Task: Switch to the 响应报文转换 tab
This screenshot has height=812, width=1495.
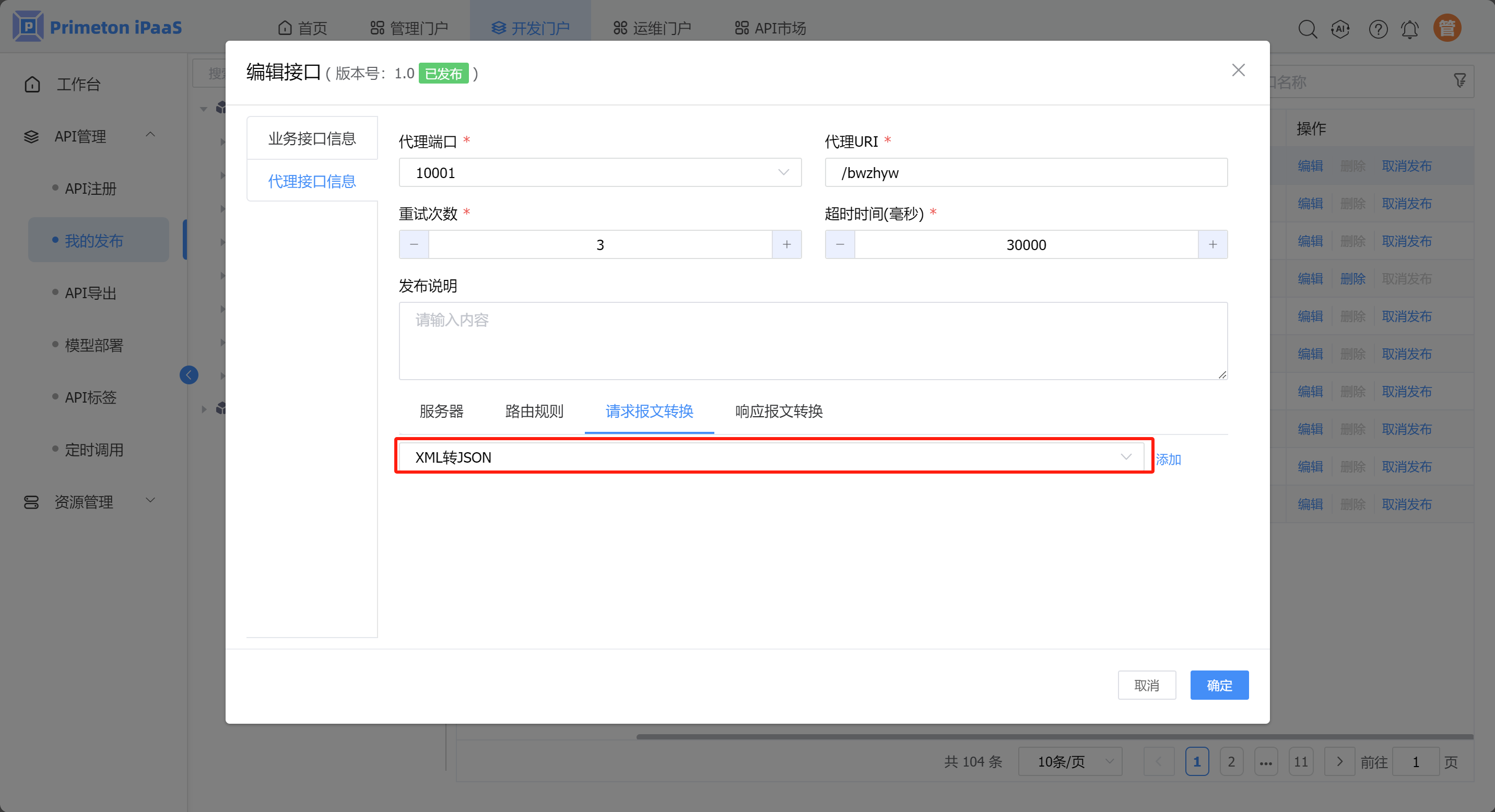Action: (x=778, y=411)
